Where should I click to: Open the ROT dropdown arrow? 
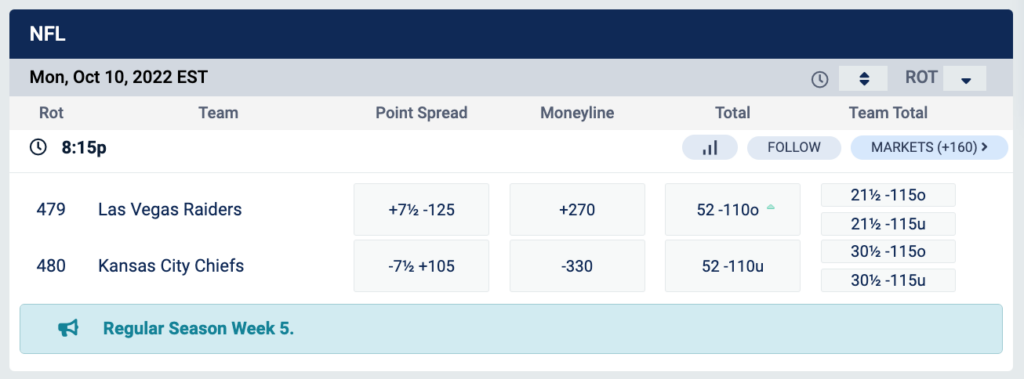click(965, 78)
